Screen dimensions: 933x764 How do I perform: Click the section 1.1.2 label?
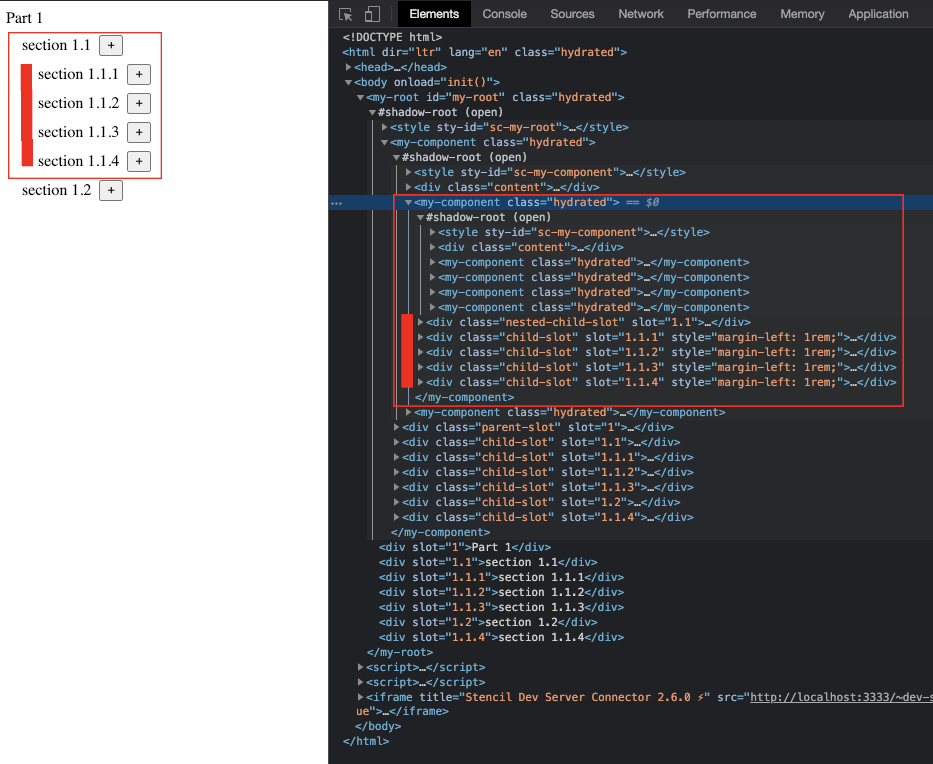pos(79,104)
